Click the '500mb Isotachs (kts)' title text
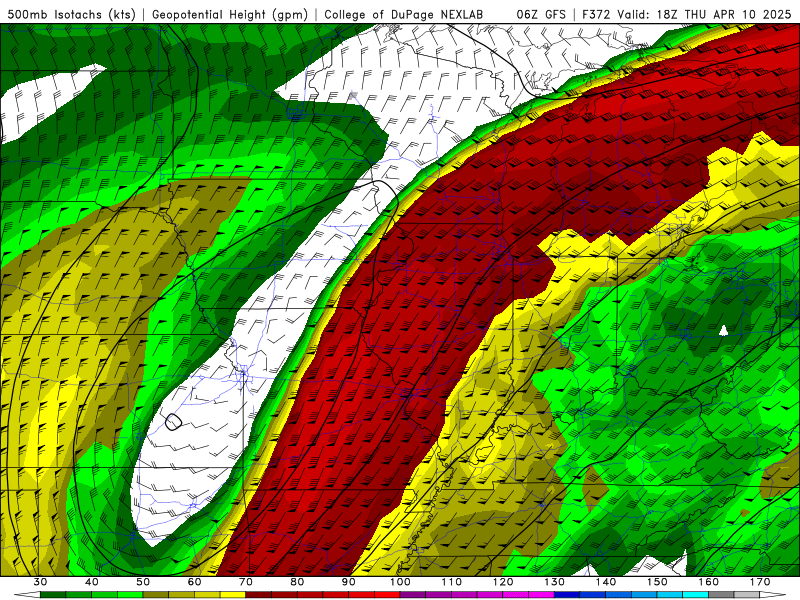 tap(71, 15)
